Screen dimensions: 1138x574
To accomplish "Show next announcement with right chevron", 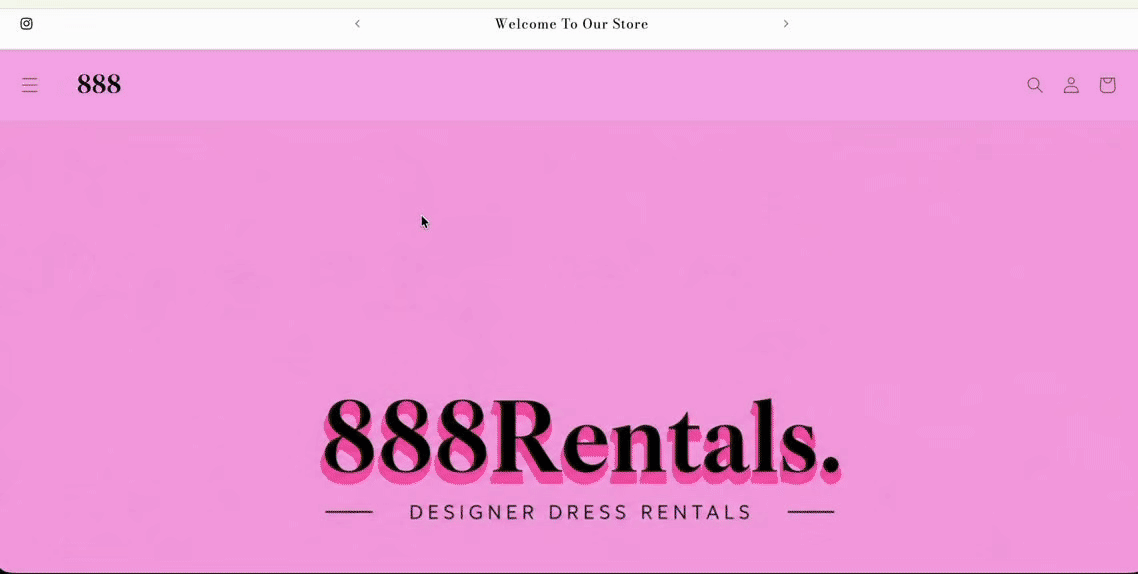I will [x=785, y=24].
